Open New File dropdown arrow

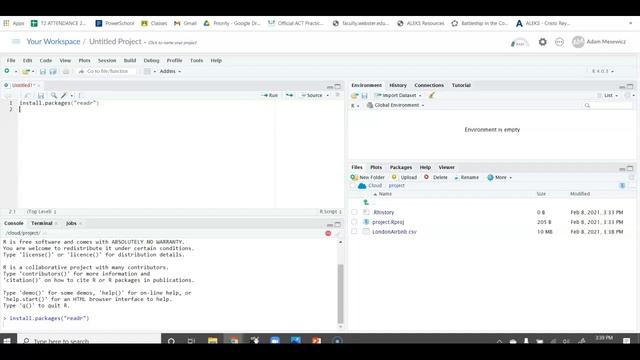16,71
